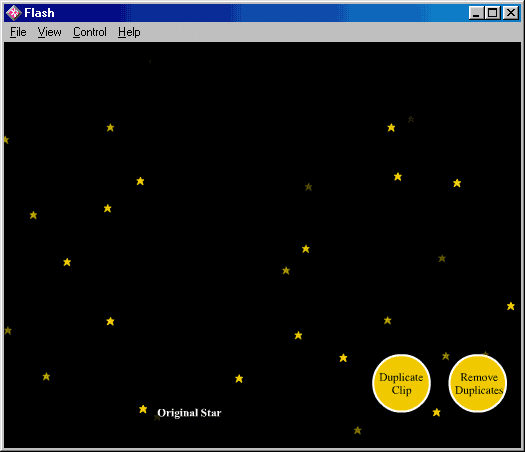Open the Control menu

(90, 32)
